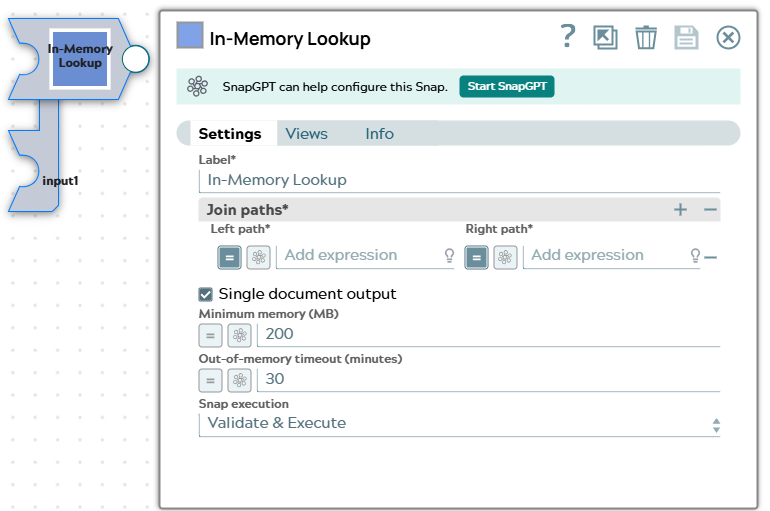770x511 pixels.
Task: Uncheck Single document output checkbox
Action: click(x=205, y=294)
